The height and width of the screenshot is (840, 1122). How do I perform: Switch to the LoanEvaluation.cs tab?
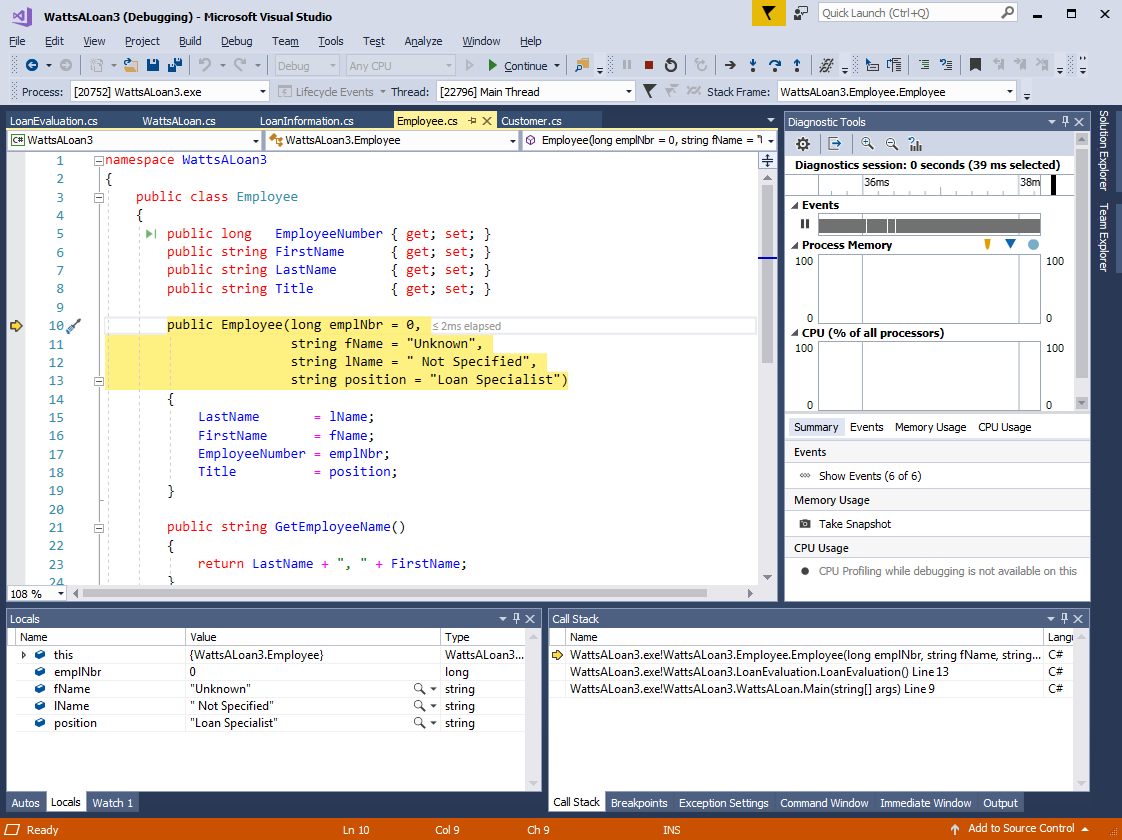(54, 121)
